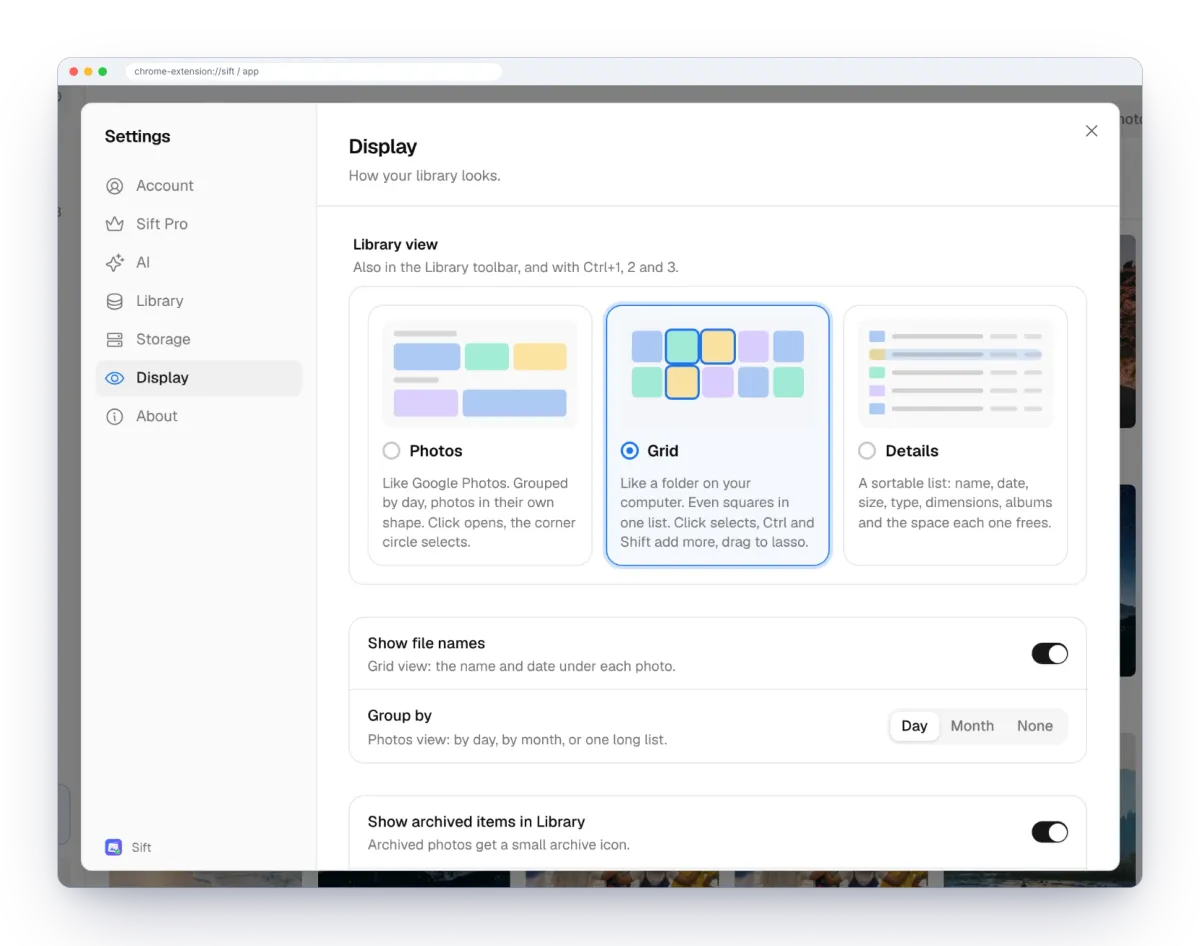Open Storage settings
The height and width of the screenshot is (946, 1200).
(x=199, y=340)
